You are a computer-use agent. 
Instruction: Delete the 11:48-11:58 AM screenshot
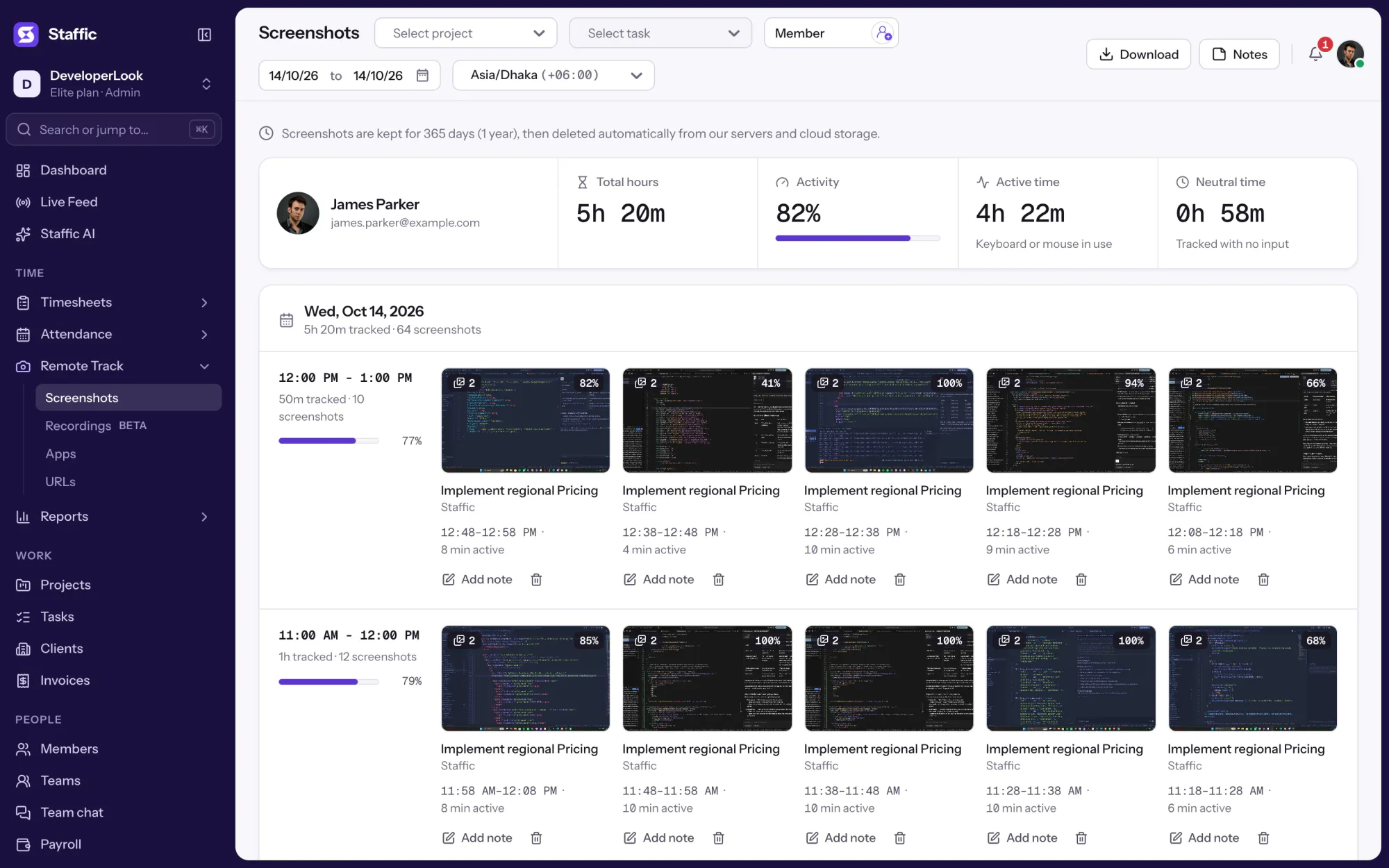[718, 838]
